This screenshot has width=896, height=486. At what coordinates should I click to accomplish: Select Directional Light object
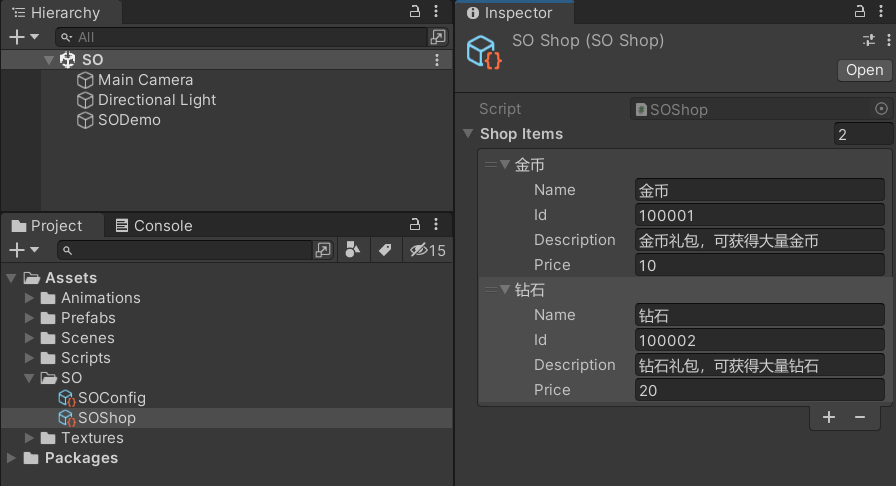(x=146, y=100)
